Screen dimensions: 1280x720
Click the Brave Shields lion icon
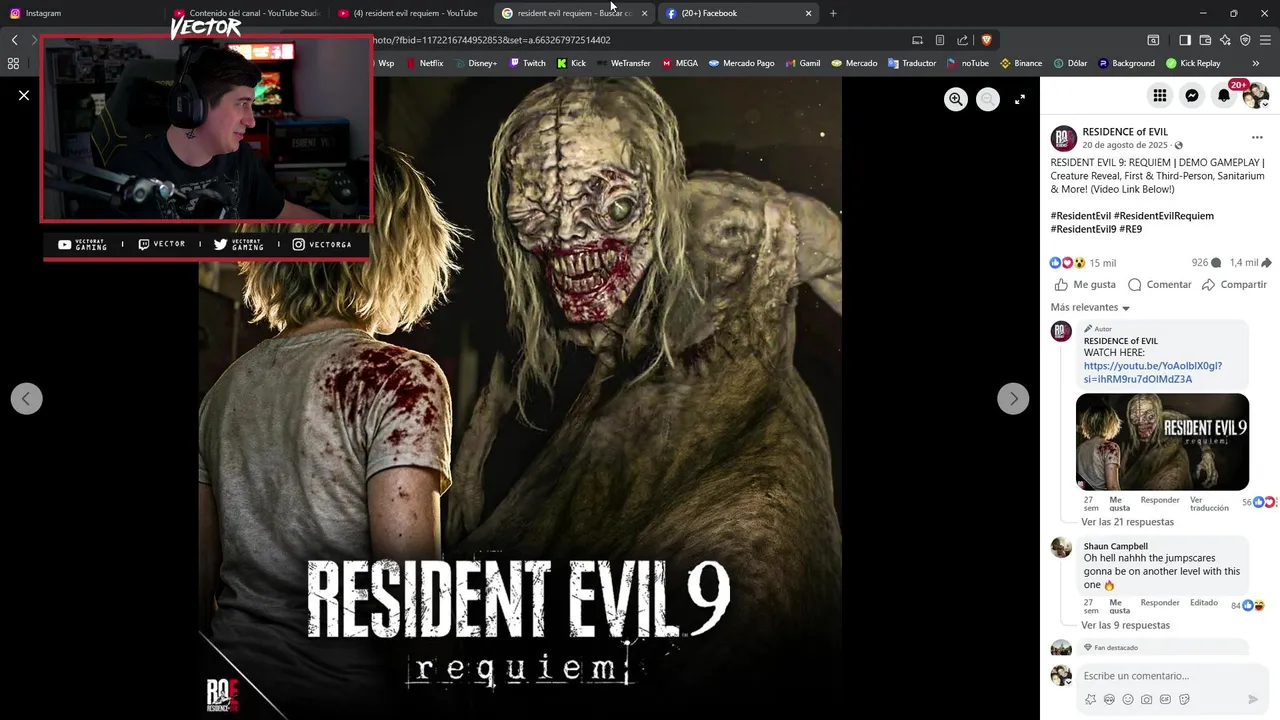(986, 40)
